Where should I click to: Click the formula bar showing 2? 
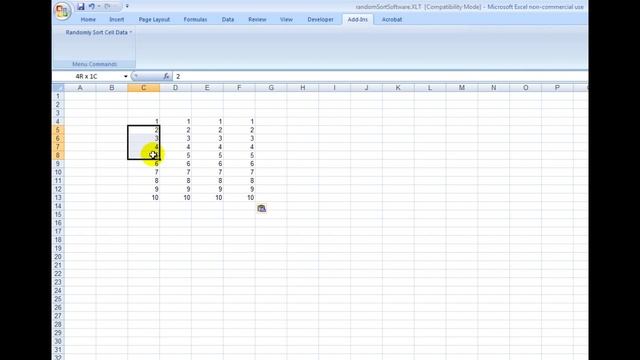pyautogui.click(x=380, y=76)
